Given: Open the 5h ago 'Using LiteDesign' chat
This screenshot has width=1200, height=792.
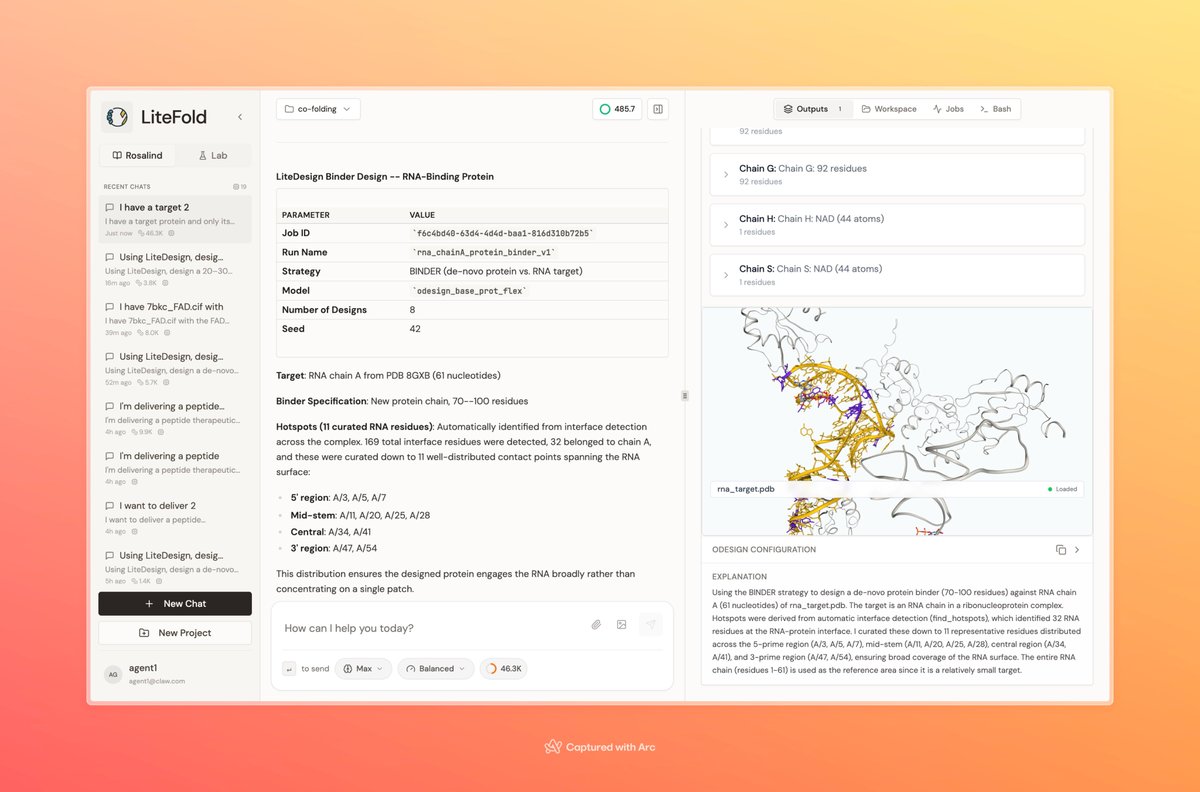Looking at the screenshot, I should [x=175, y=567].
